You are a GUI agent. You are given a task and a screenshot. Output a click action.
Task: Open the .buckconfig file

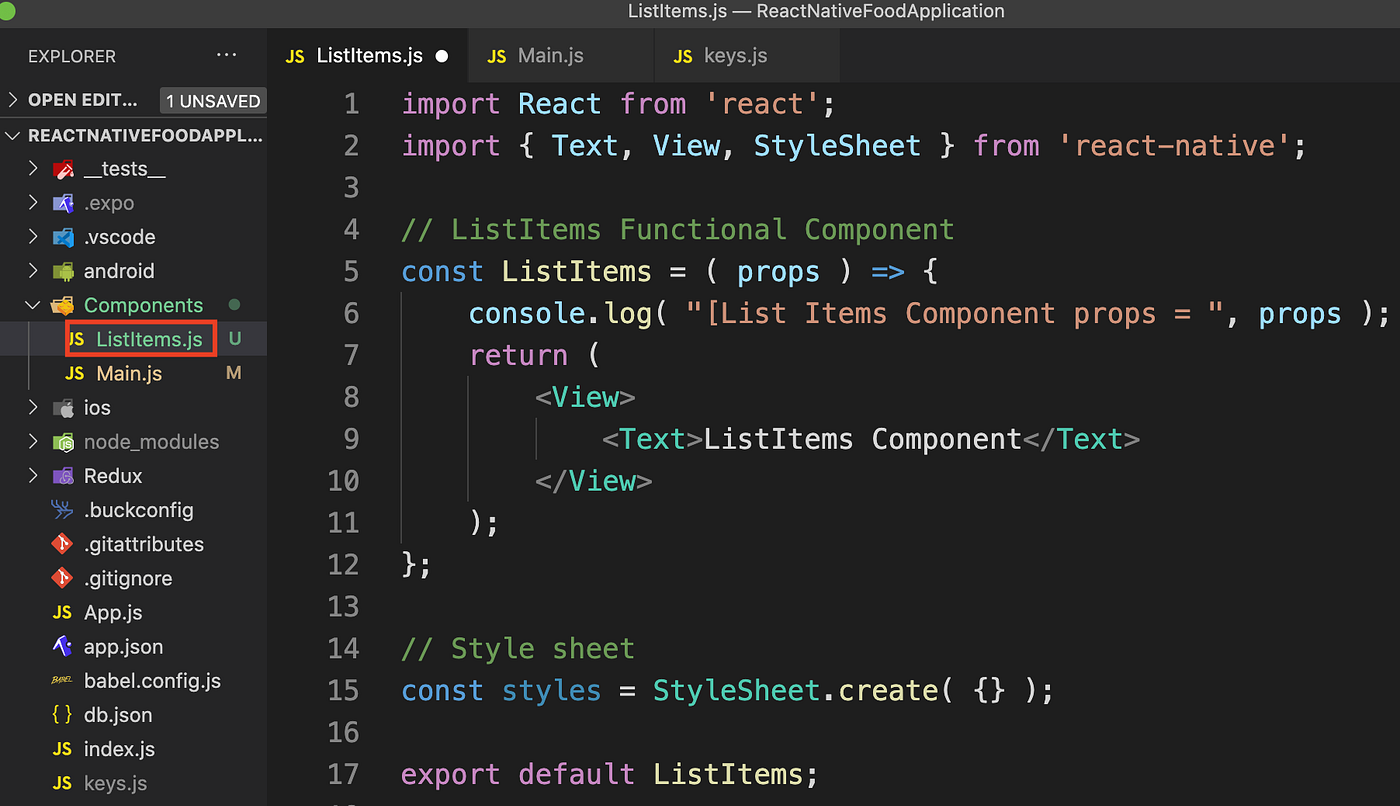click(139, 510)
